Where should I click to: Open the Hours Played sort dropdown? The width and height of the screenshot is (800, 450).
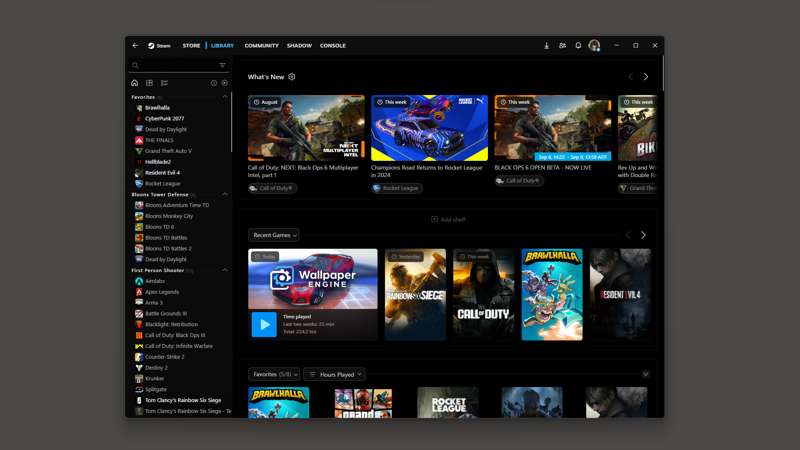click(x=335, y=374)
